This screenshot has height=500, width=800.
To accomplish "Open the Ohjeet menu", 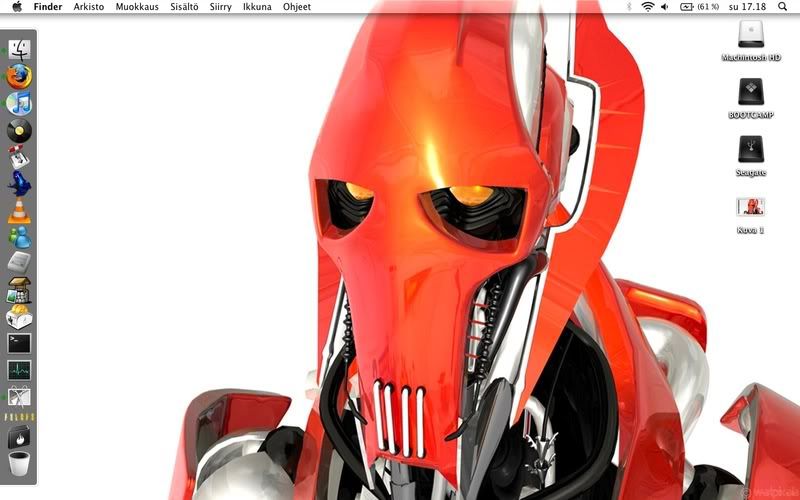I will (297, 7).
